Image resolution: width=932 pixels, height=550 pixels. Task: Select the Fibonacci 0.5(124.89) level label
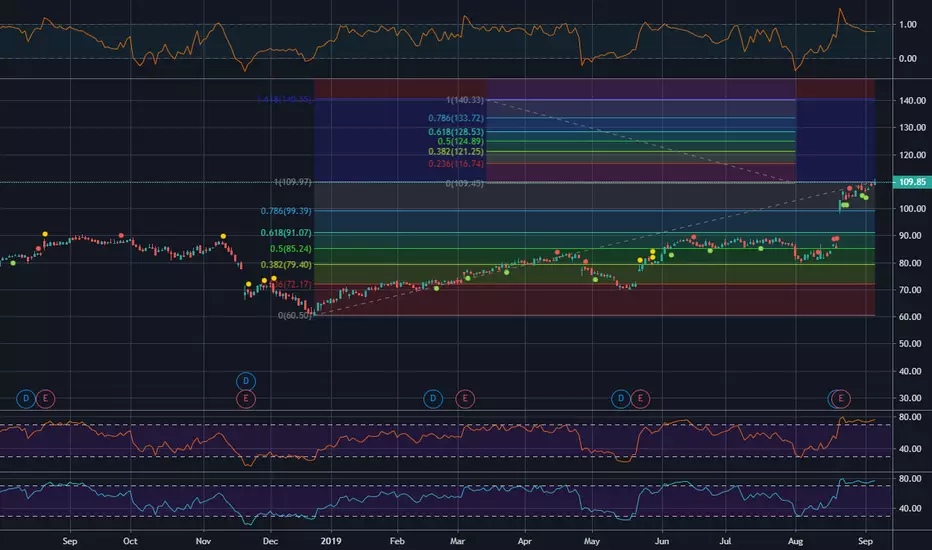(461, 142)
